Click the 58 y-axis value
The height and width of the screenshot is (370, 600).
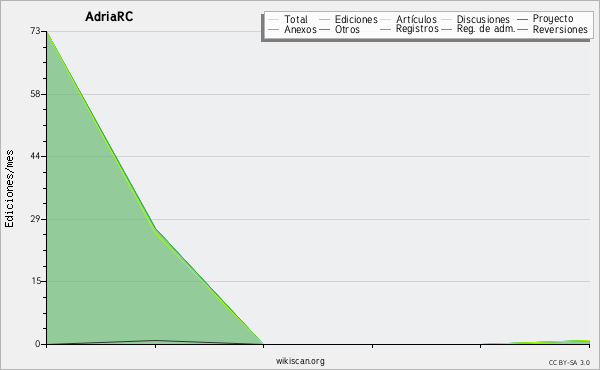coord(36,94)
